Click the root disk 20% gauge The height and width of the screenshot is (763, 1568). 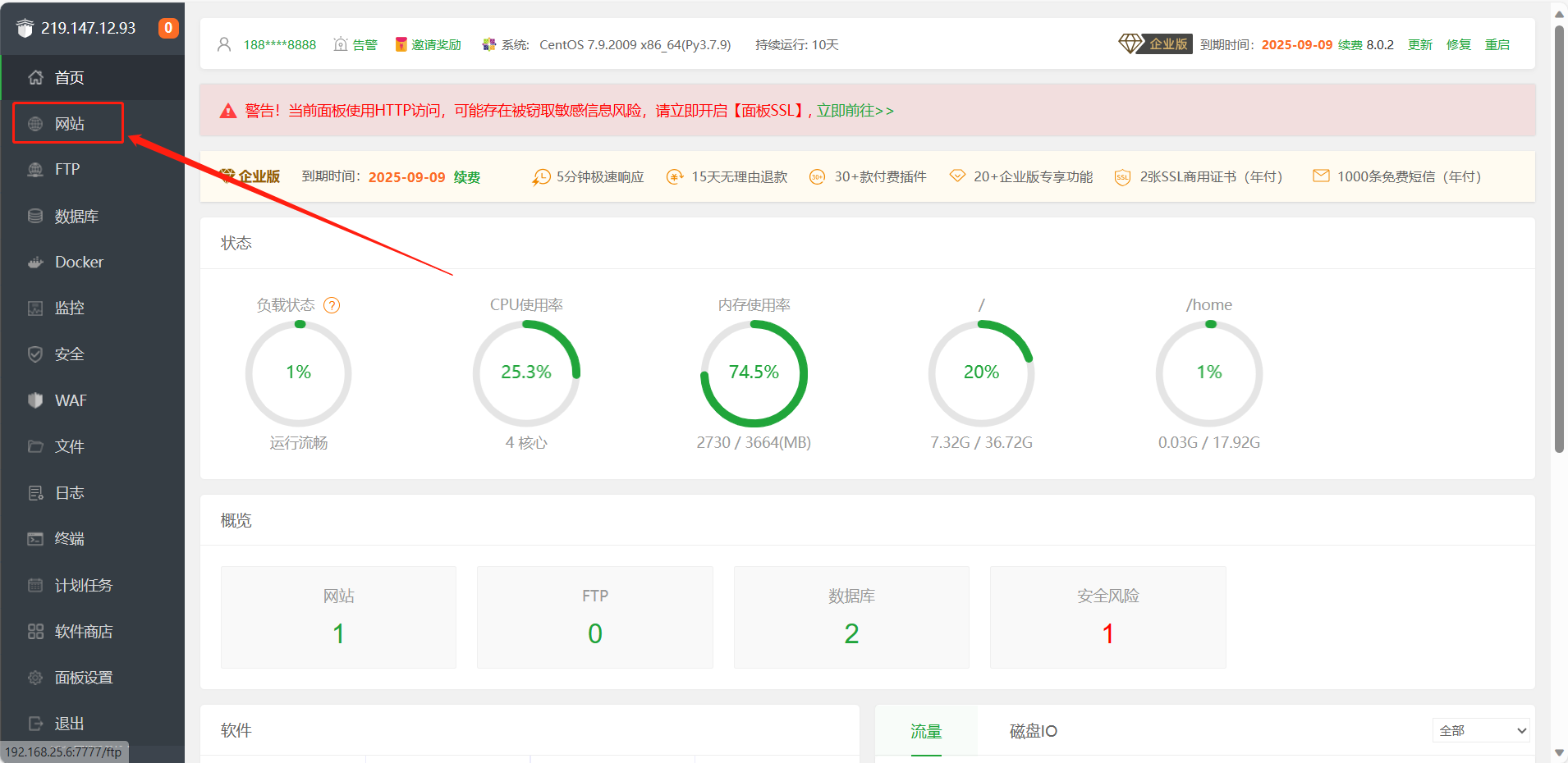[x=982, y=373]
